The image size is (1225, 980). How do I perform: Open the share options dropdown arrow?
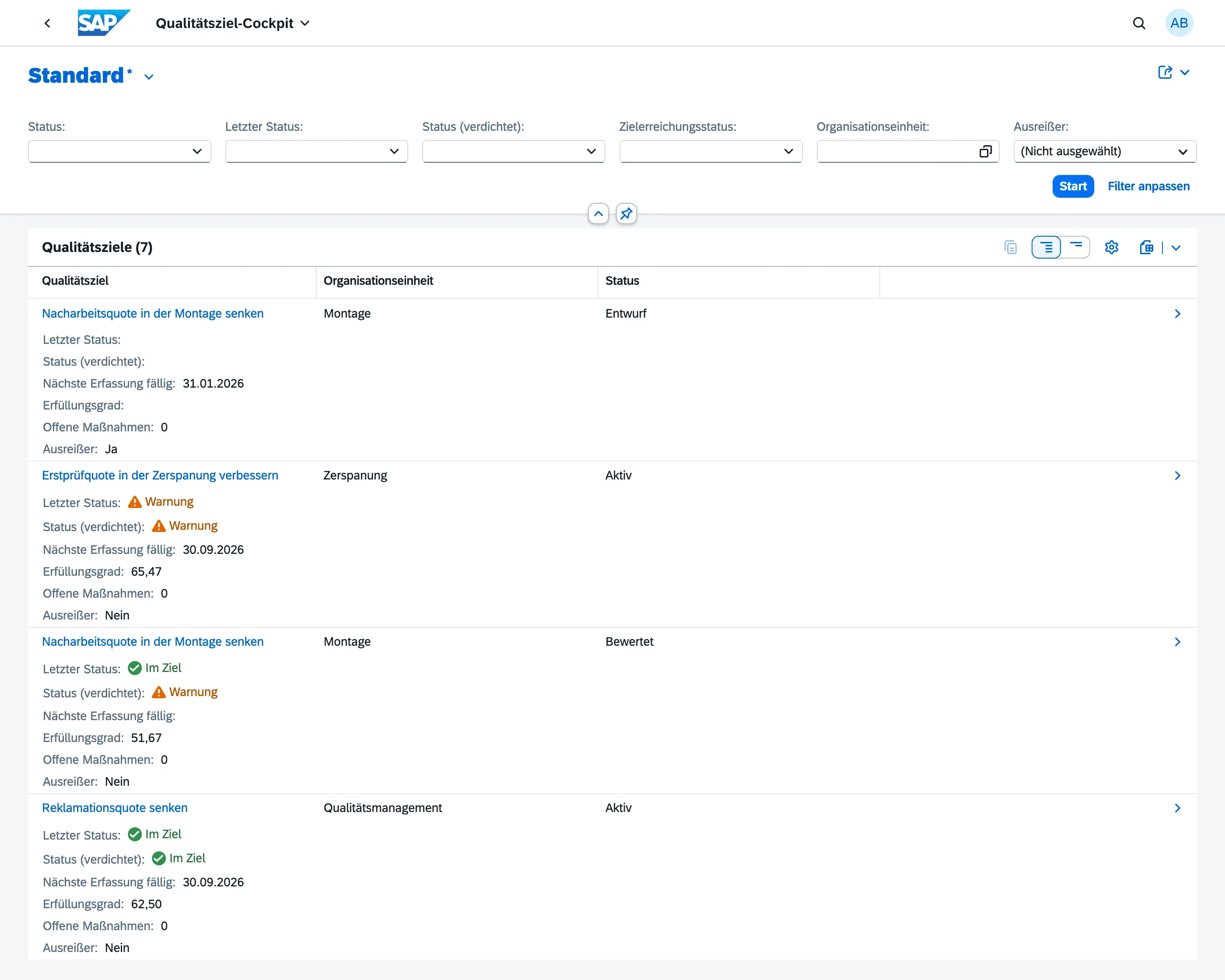1185,73
